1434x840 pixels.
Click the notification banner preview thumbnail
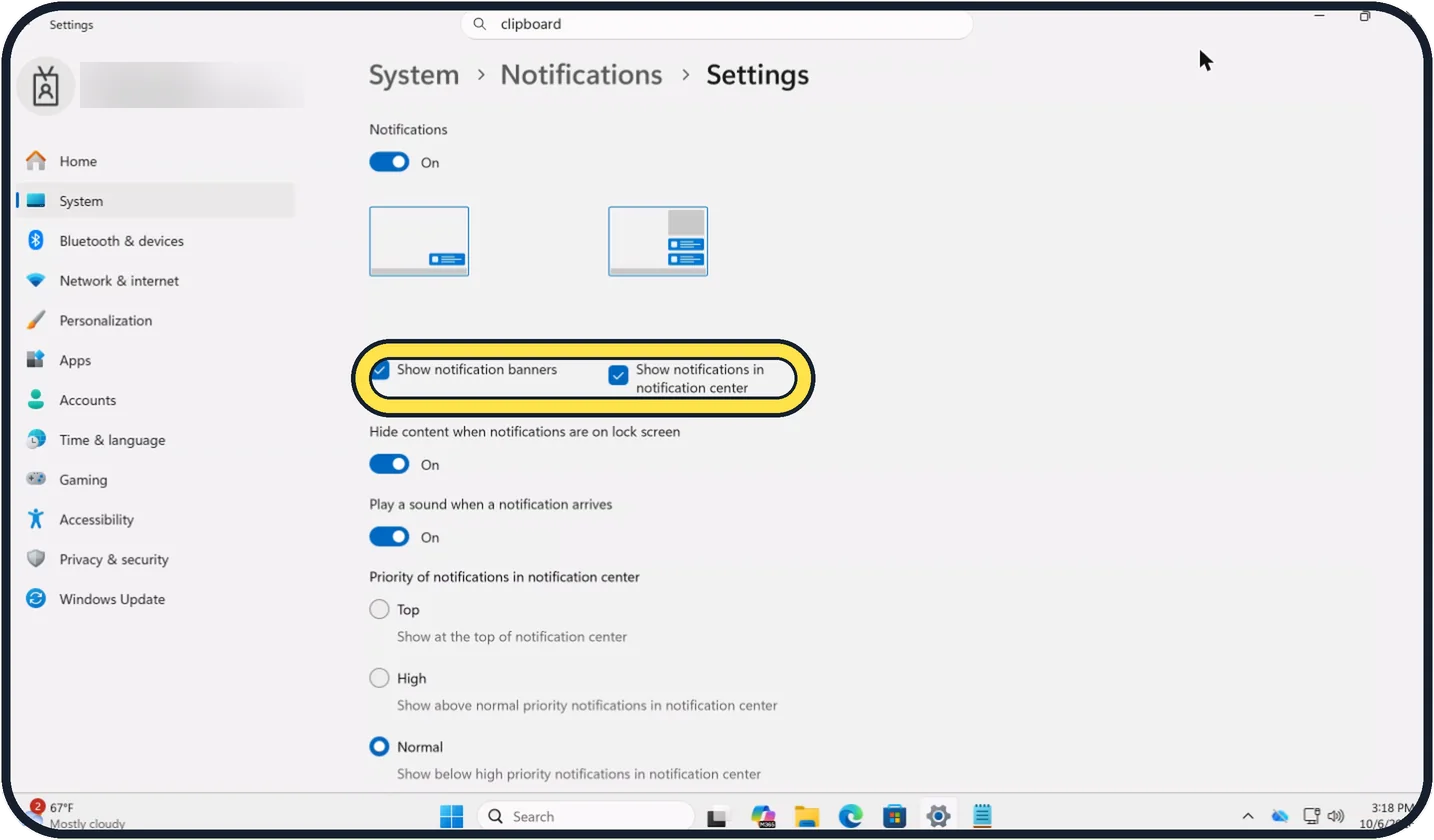pos(419,241)
